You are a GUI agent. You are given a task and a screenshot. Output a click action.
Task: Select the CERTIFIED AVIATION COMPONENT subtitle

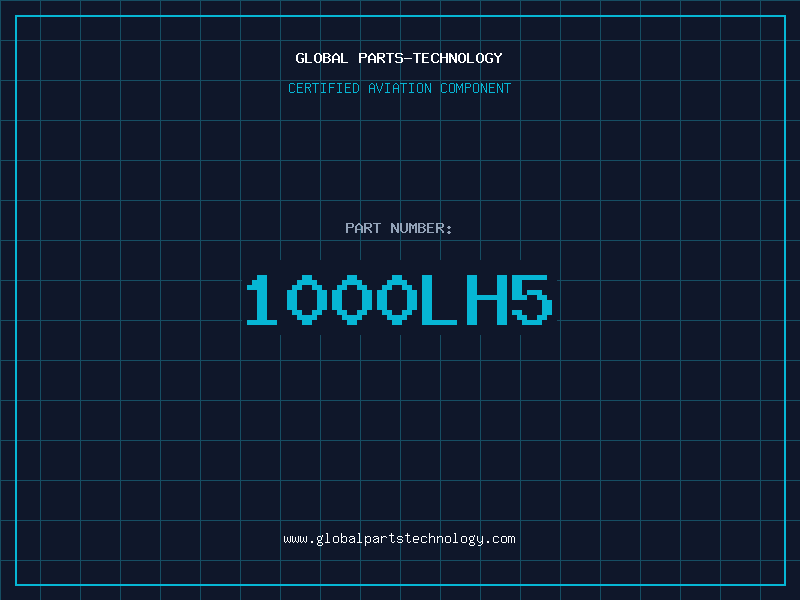[399, 88]
